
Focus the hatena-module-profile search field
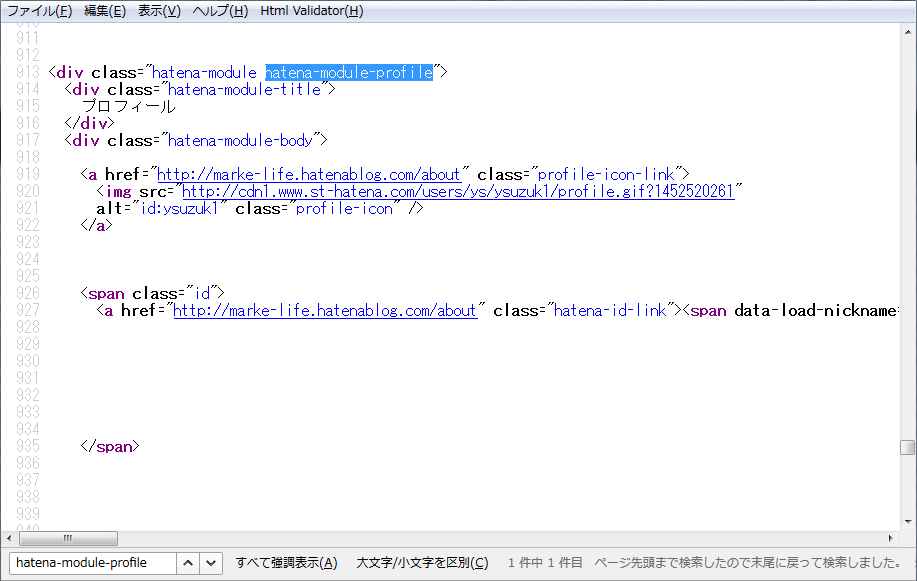coord(93,563)
